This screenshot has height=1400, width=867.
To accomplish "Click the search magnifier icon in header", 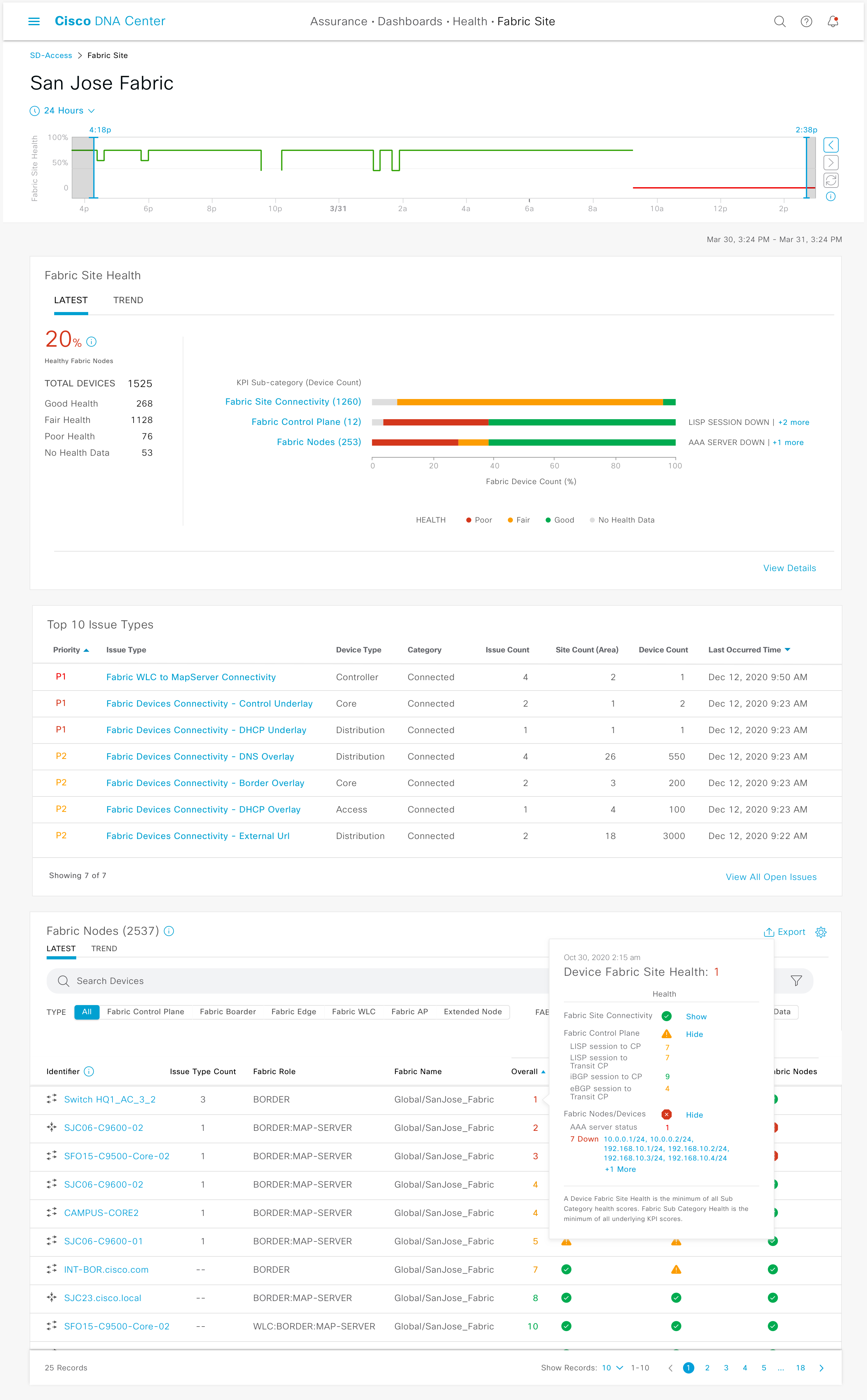I will (x=780, y=21).
